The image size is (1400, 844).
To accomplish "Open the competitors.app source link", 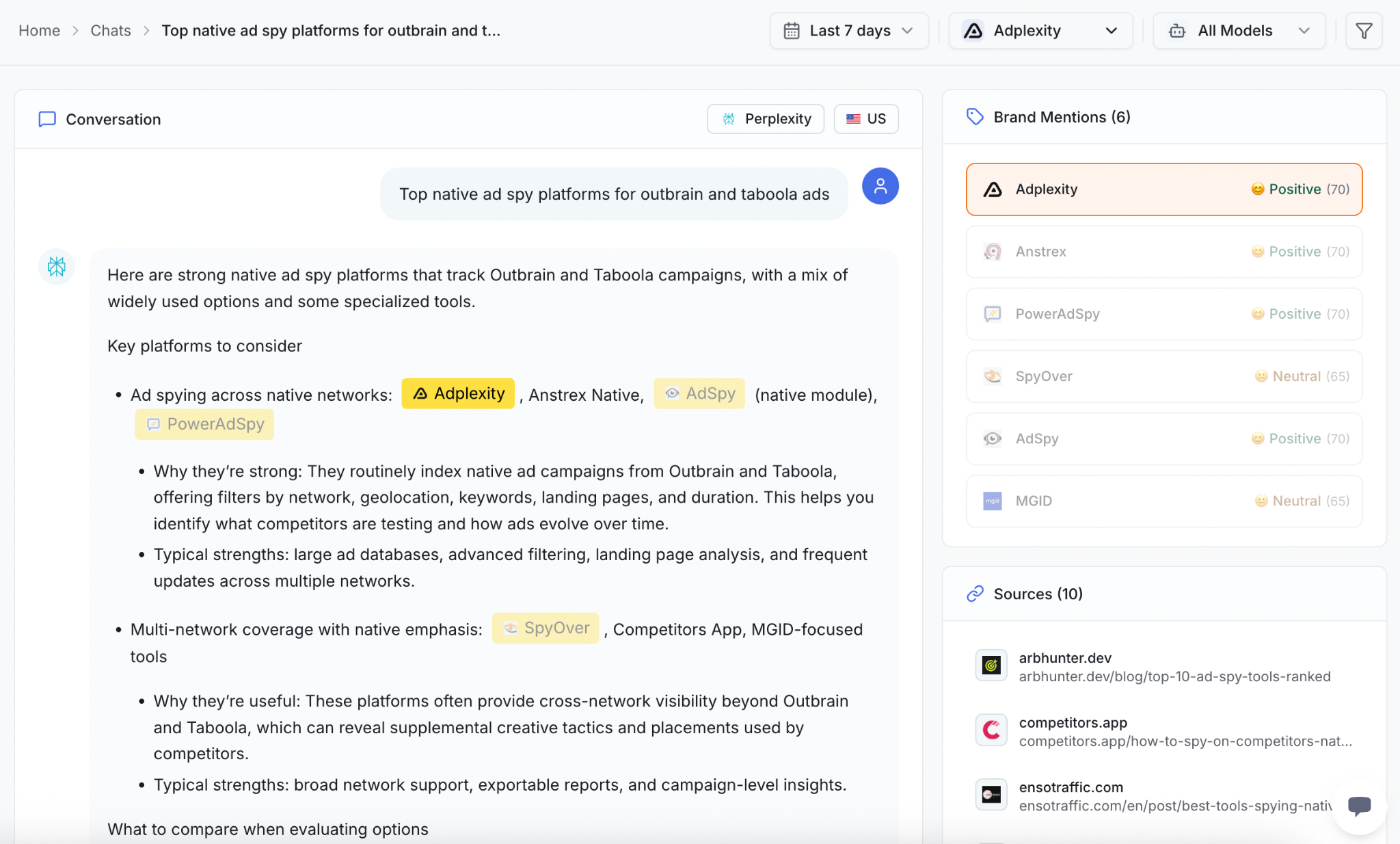I will click(1185, 732).
